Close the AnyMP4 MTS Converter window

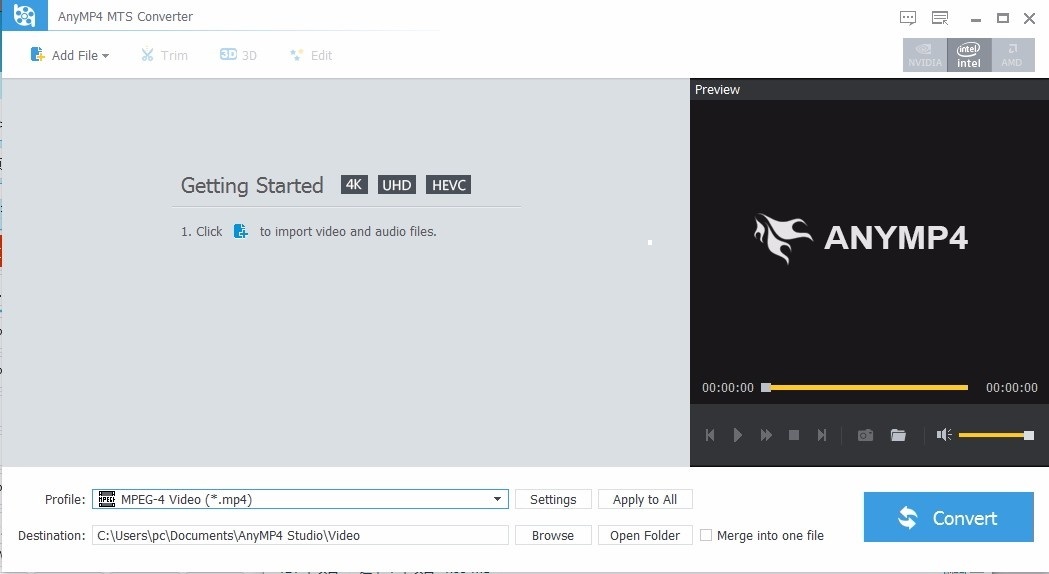tap(1030, 18)
